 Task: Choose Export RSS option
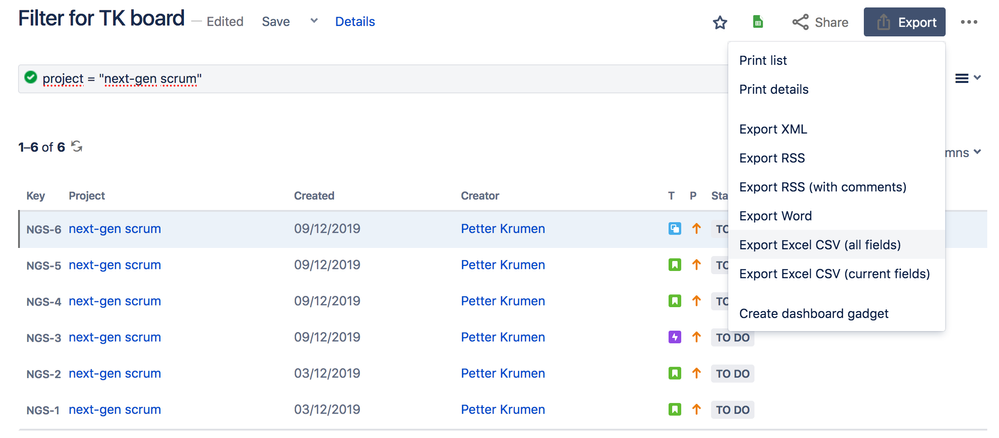(x=836, y=158)
